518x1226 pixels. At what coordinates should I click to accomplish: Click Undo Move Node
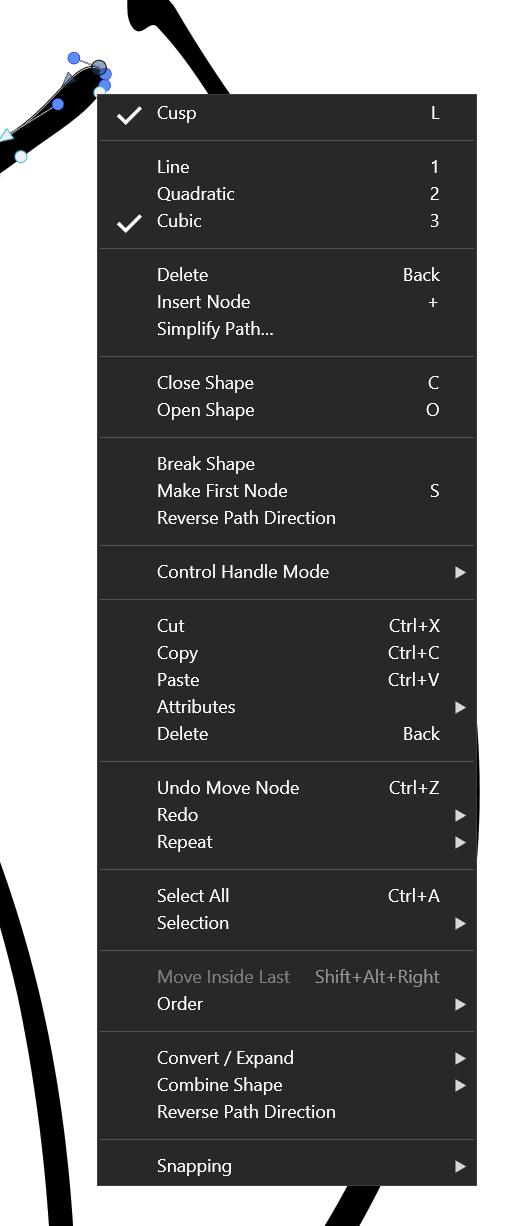pyautogui.click(x=286, y=788)
